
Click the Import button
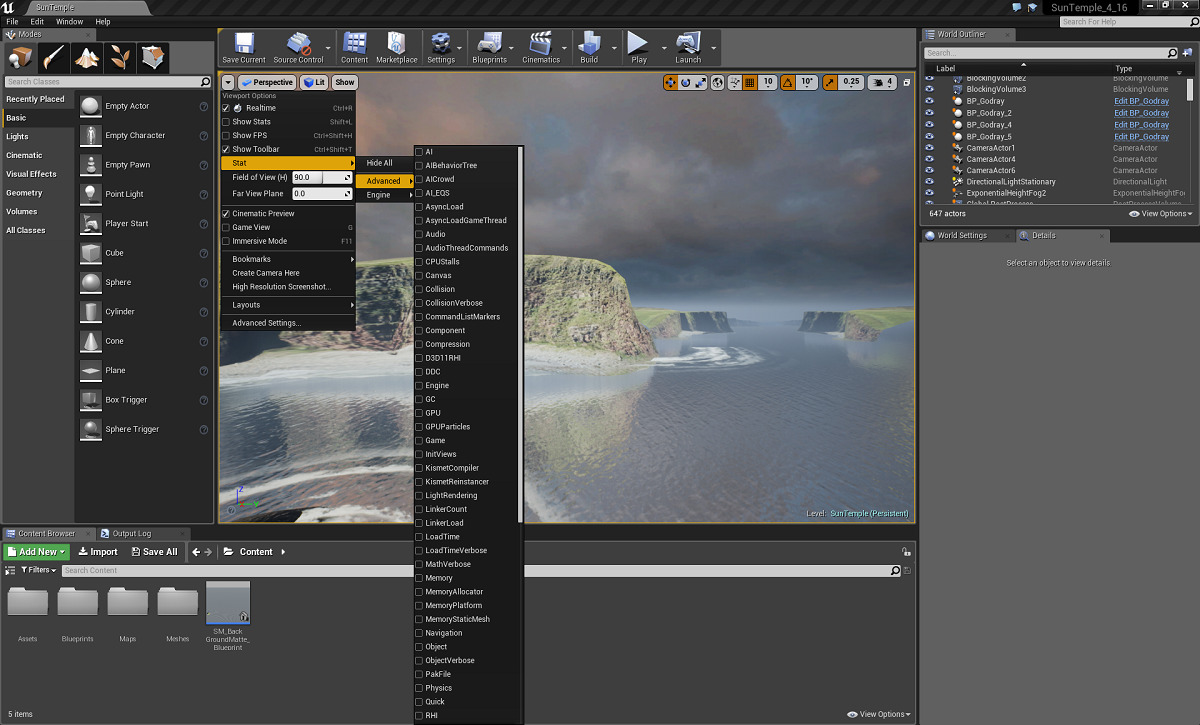tap(98, 552)
